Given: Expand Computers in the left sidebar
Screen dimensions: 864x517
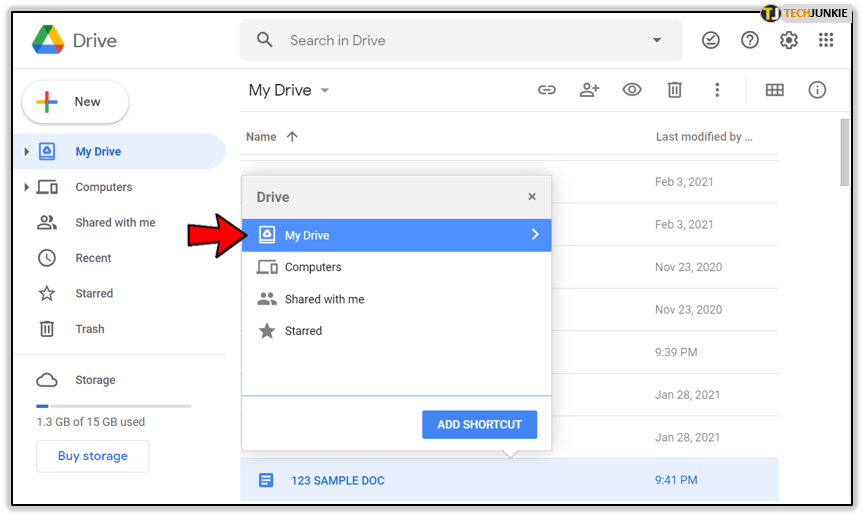Looking at the screenshot, I should tap(27, 187).
